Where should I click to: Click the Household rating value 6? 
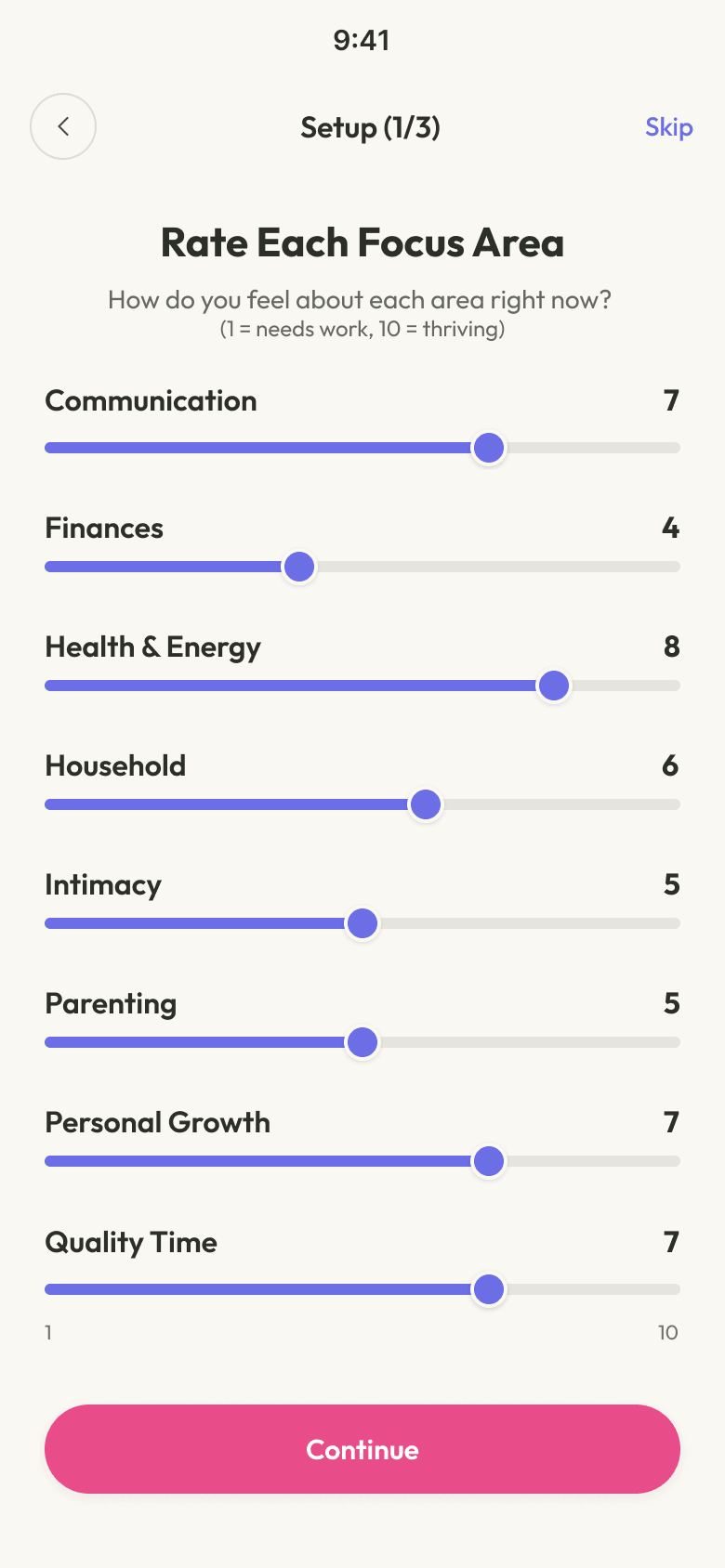(670, 766)
